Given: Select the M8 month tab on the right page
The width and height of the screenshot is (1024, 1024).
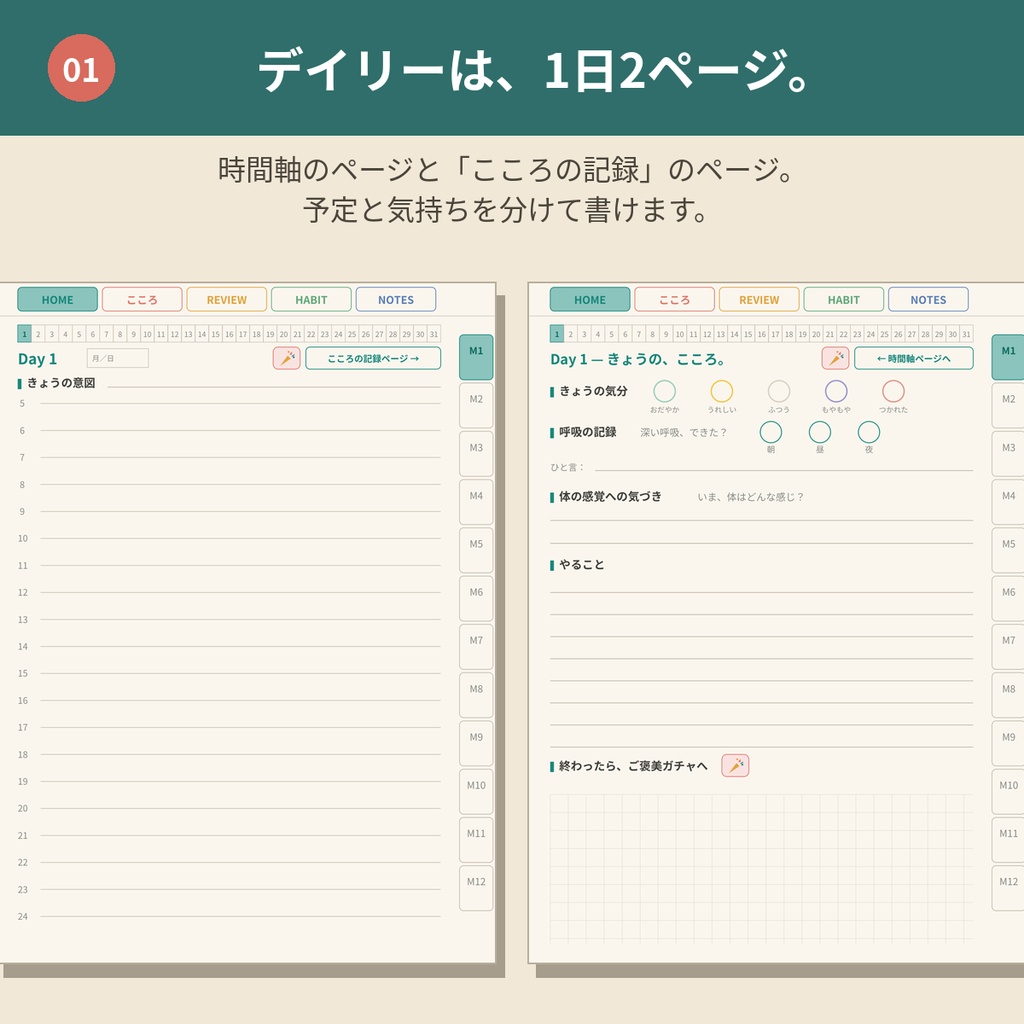Looking at the screenshot, I should (1008, 696).
